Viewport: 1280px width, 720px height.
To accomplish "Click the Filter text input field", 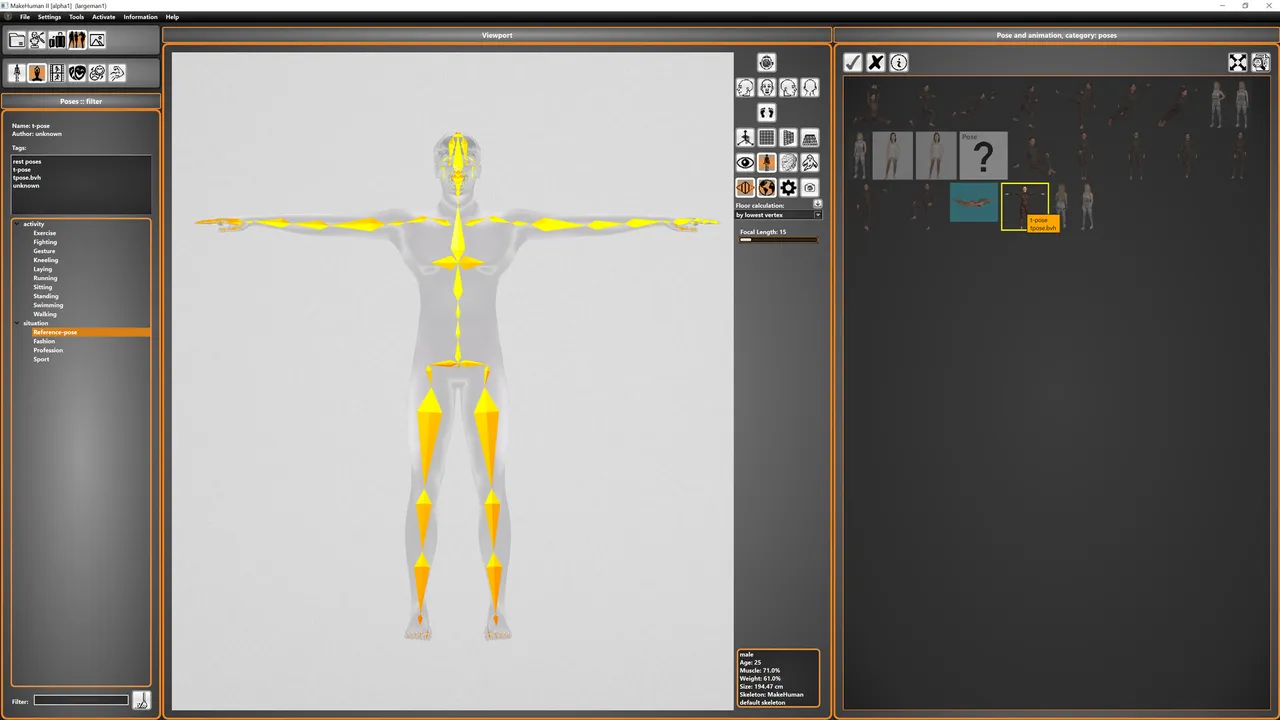I will [81, 700].
